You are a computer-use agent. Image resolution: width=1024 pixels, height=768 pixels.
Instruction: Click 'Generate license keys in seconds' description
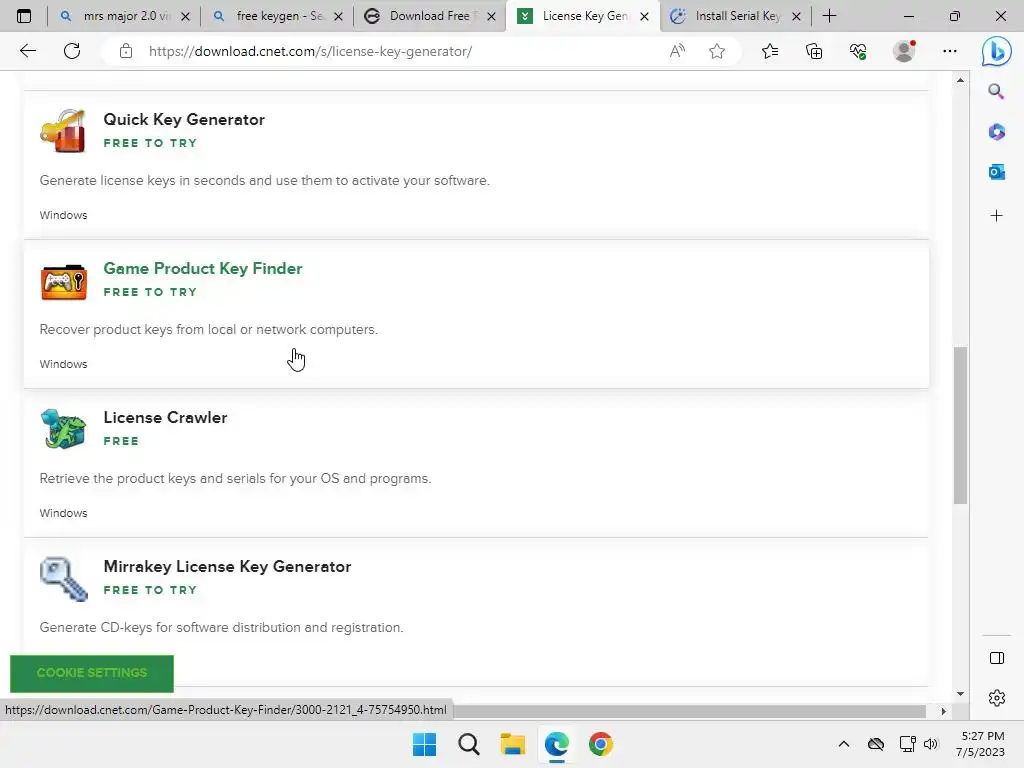point(264,180)
